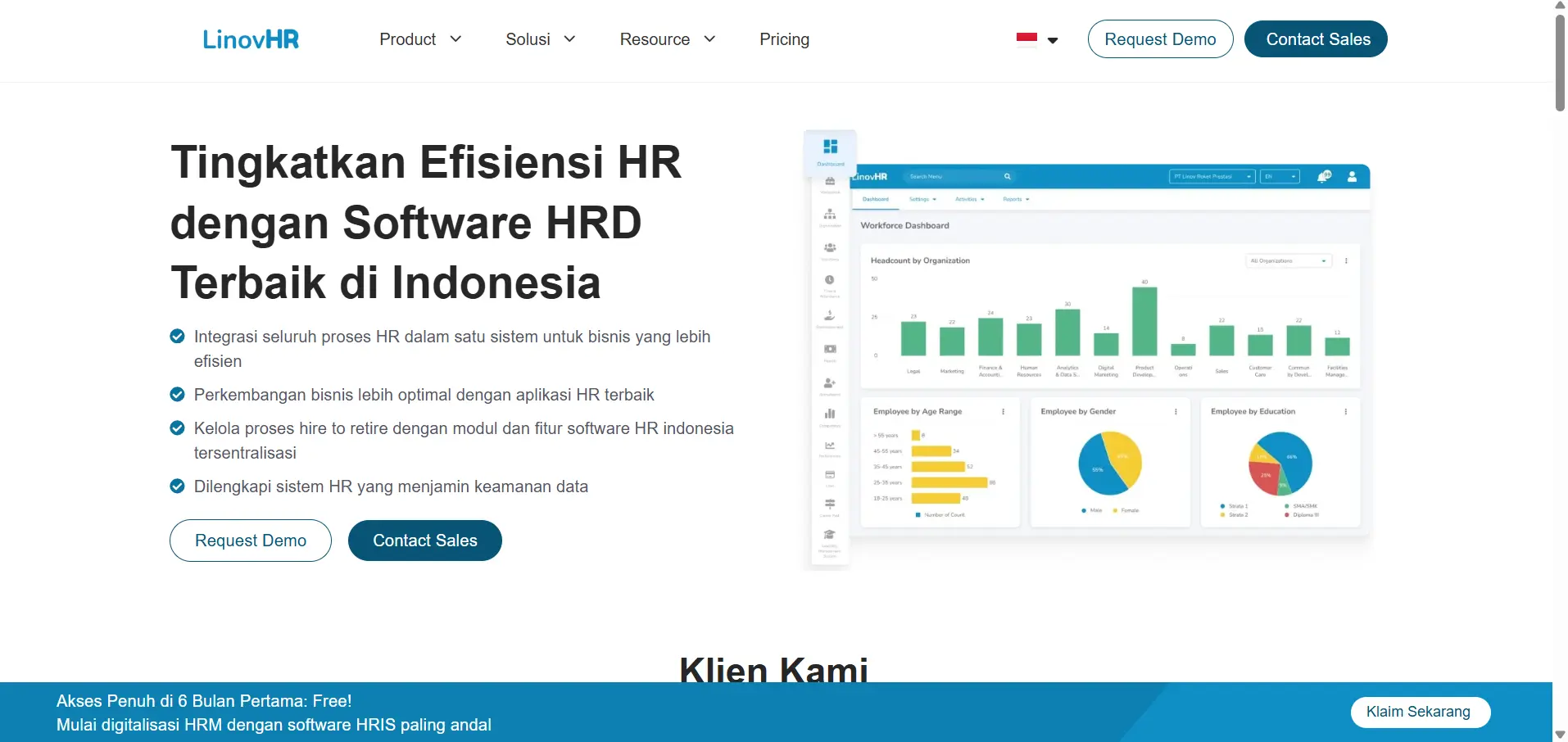Click Request Demo in the top navigation
The image size is (1568, 742).
(1160, 39)
